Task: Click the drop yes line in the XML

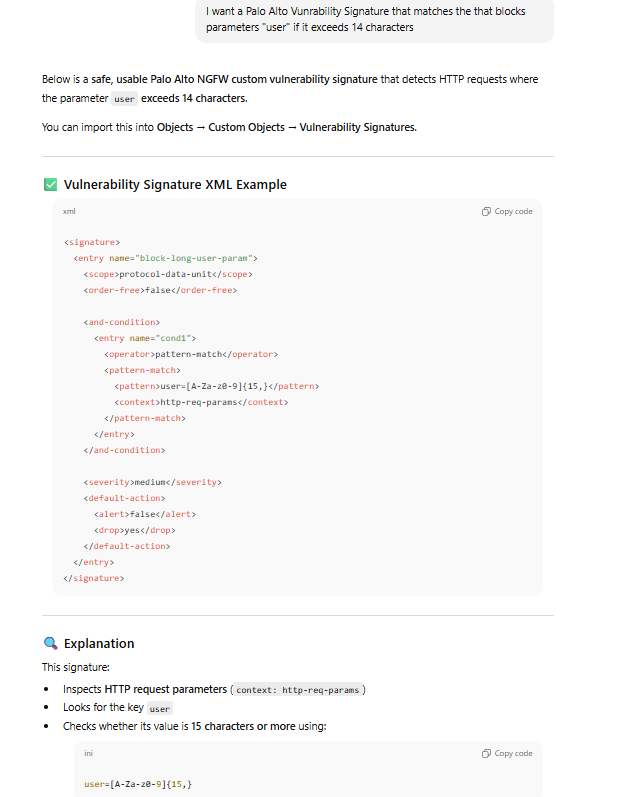Action: tap(134, 530)
